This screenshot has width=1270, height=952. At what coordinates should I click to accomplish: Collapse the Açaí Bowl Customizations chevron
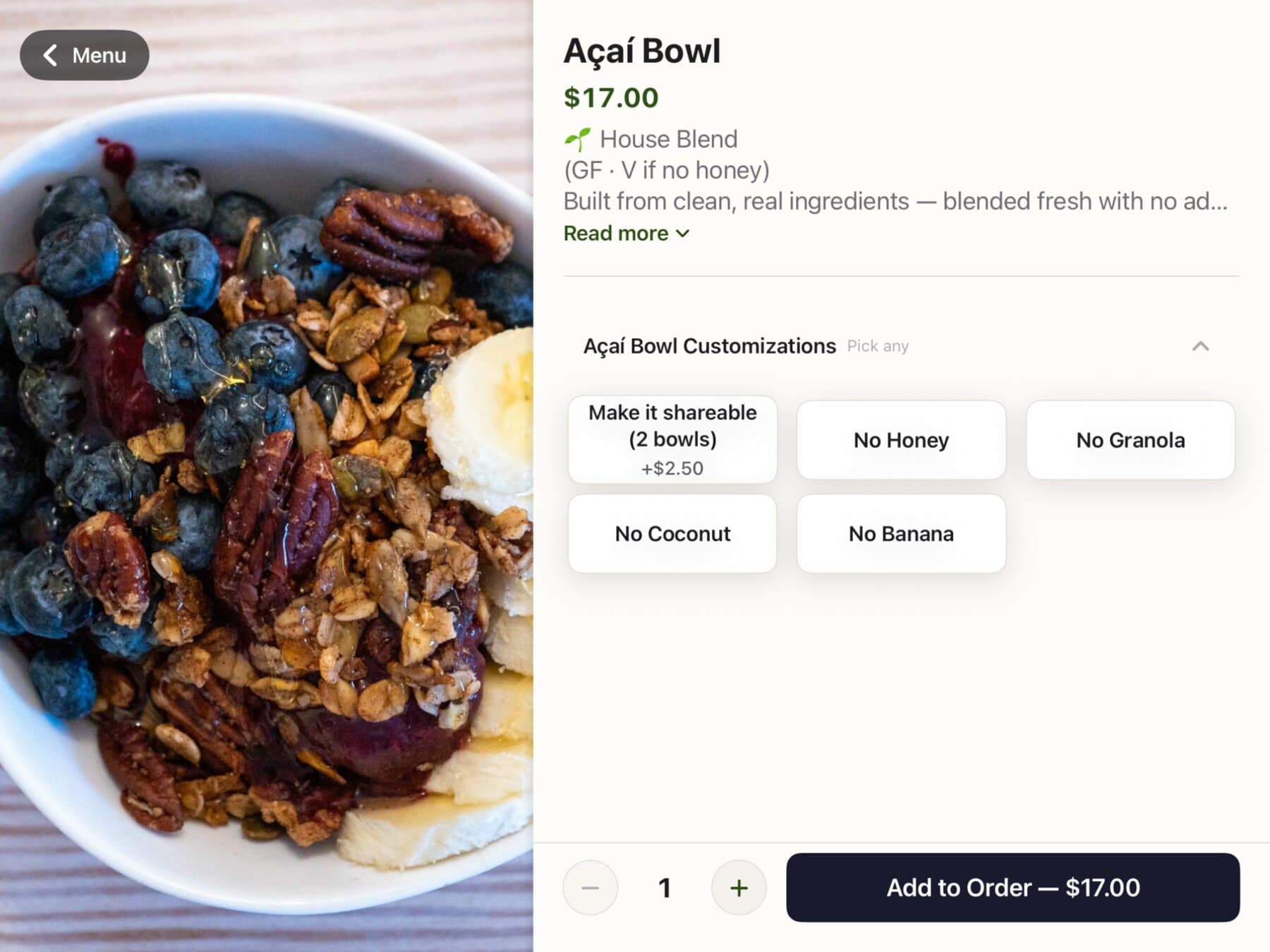[x=1200, y=346]
